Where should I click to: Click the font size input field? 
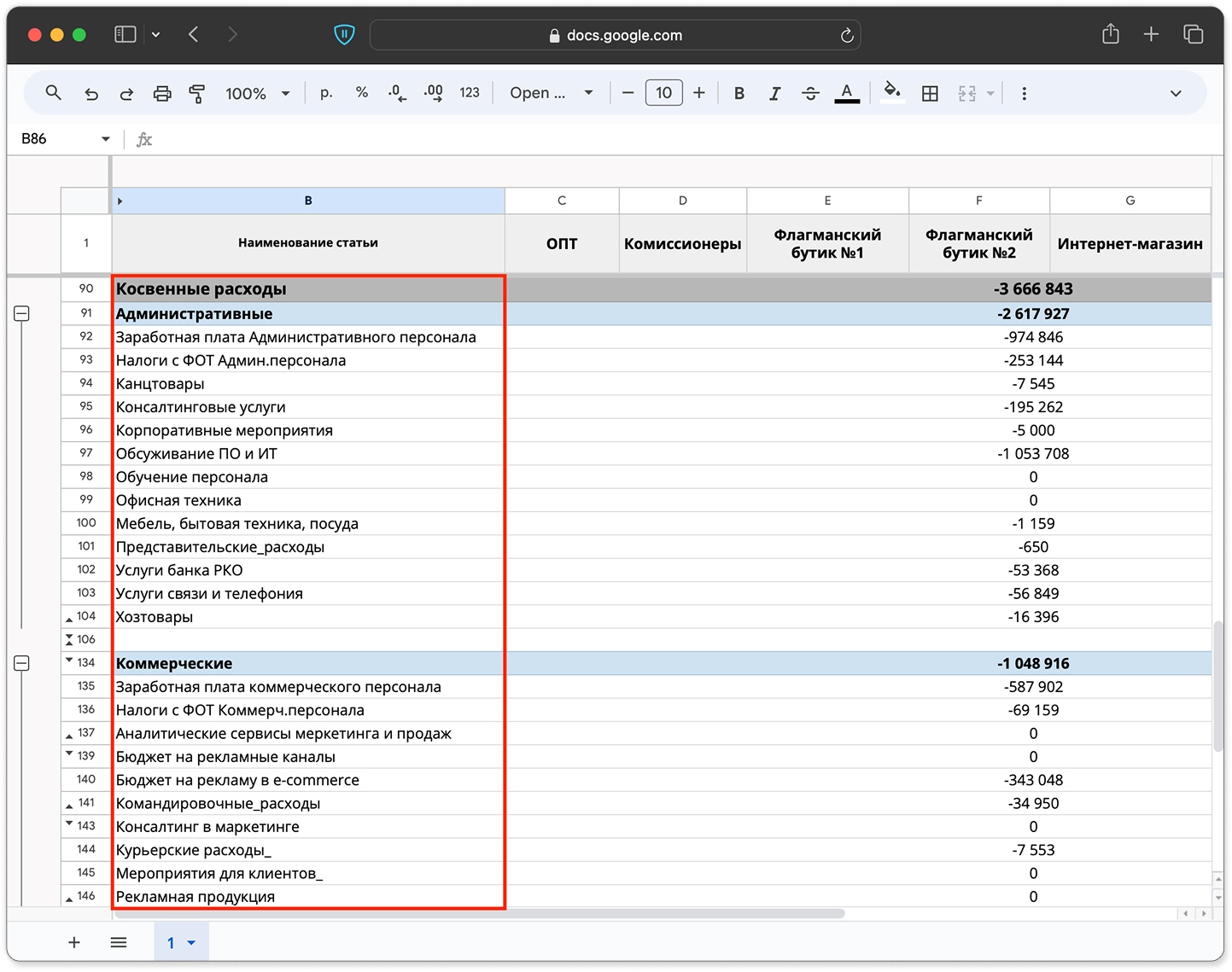pyautogui.click(x=663, y=93)
